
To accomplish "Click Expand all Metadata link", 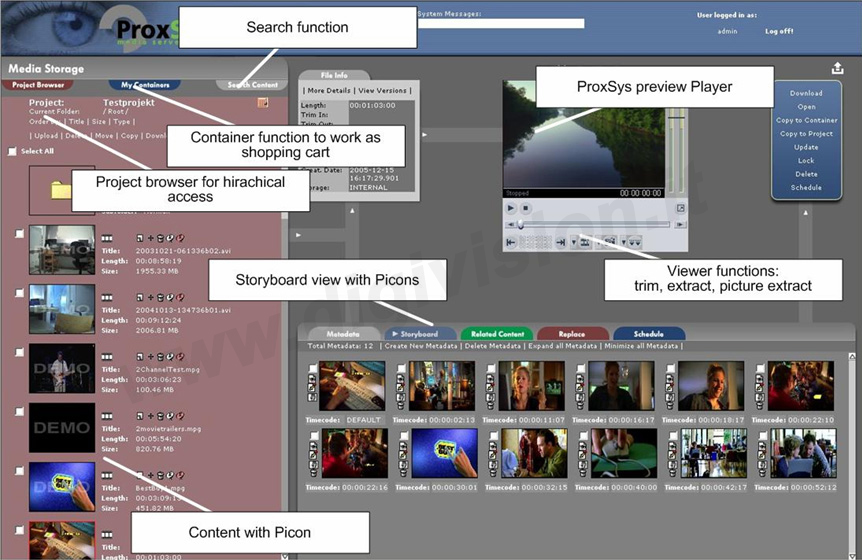I will click(562, 346).
